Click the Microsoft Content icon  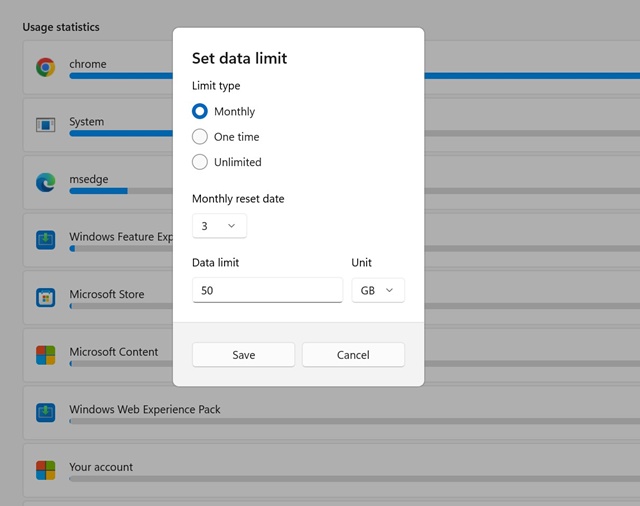[x=45, y=355]
